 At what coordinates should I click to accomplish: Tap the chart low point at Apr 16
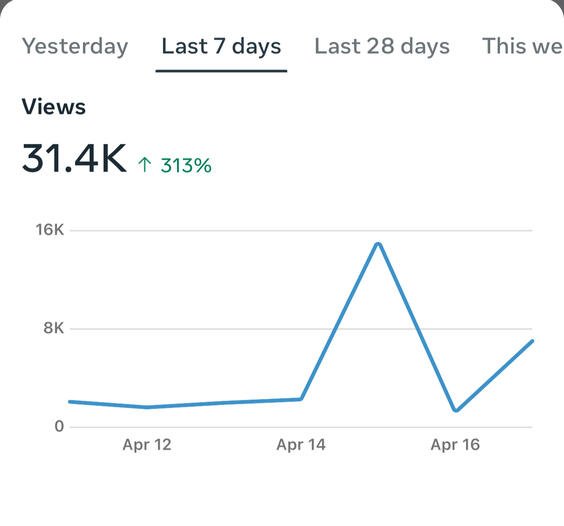click(x=456, y=410)
